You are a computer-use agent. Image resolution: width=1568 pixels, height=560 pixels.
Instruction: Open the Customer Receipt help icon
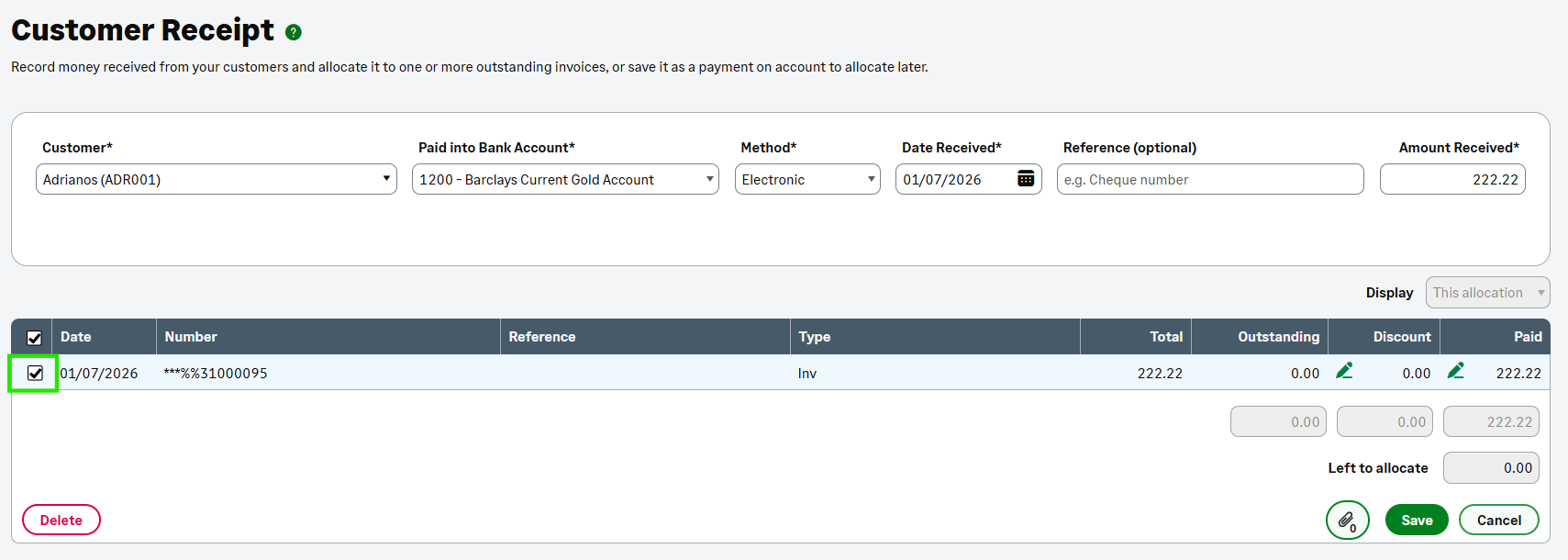tap(294, 32)
